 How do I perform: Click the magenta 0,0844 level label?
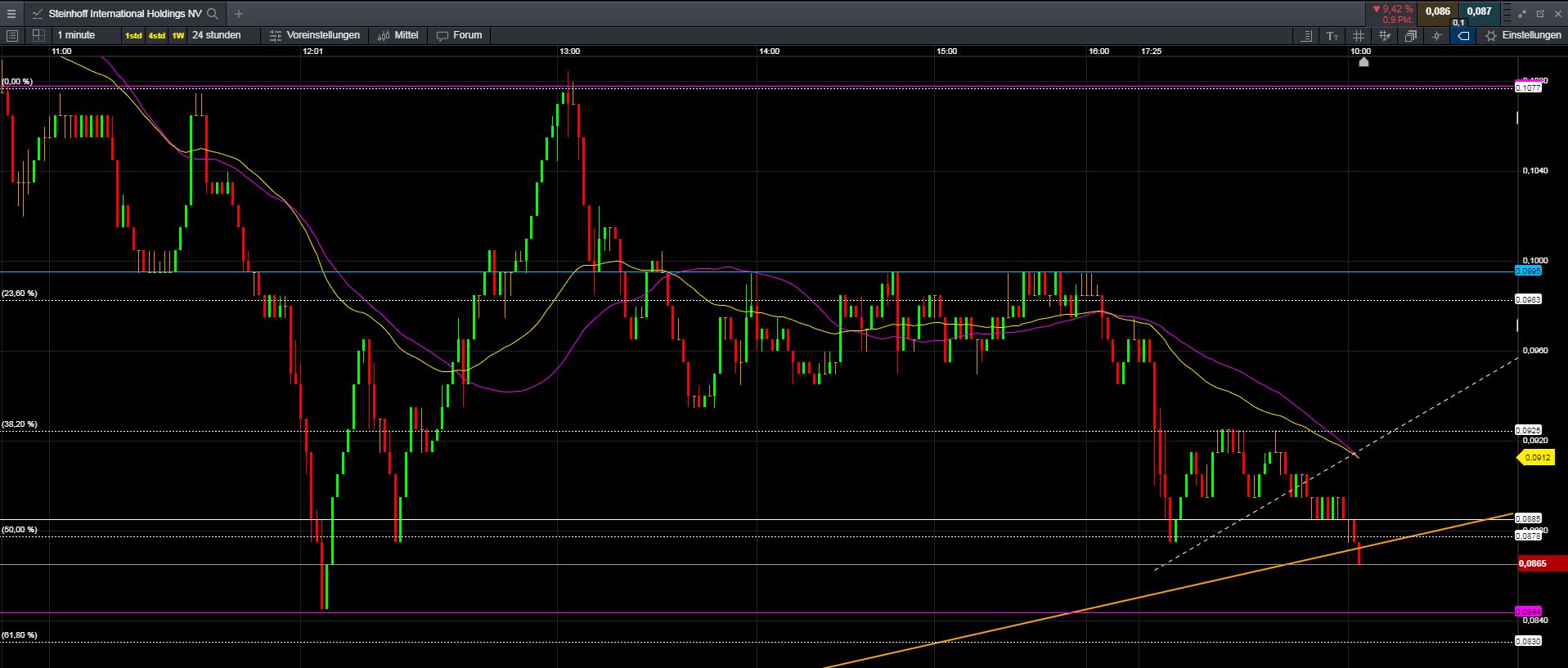pos(1529,612)
